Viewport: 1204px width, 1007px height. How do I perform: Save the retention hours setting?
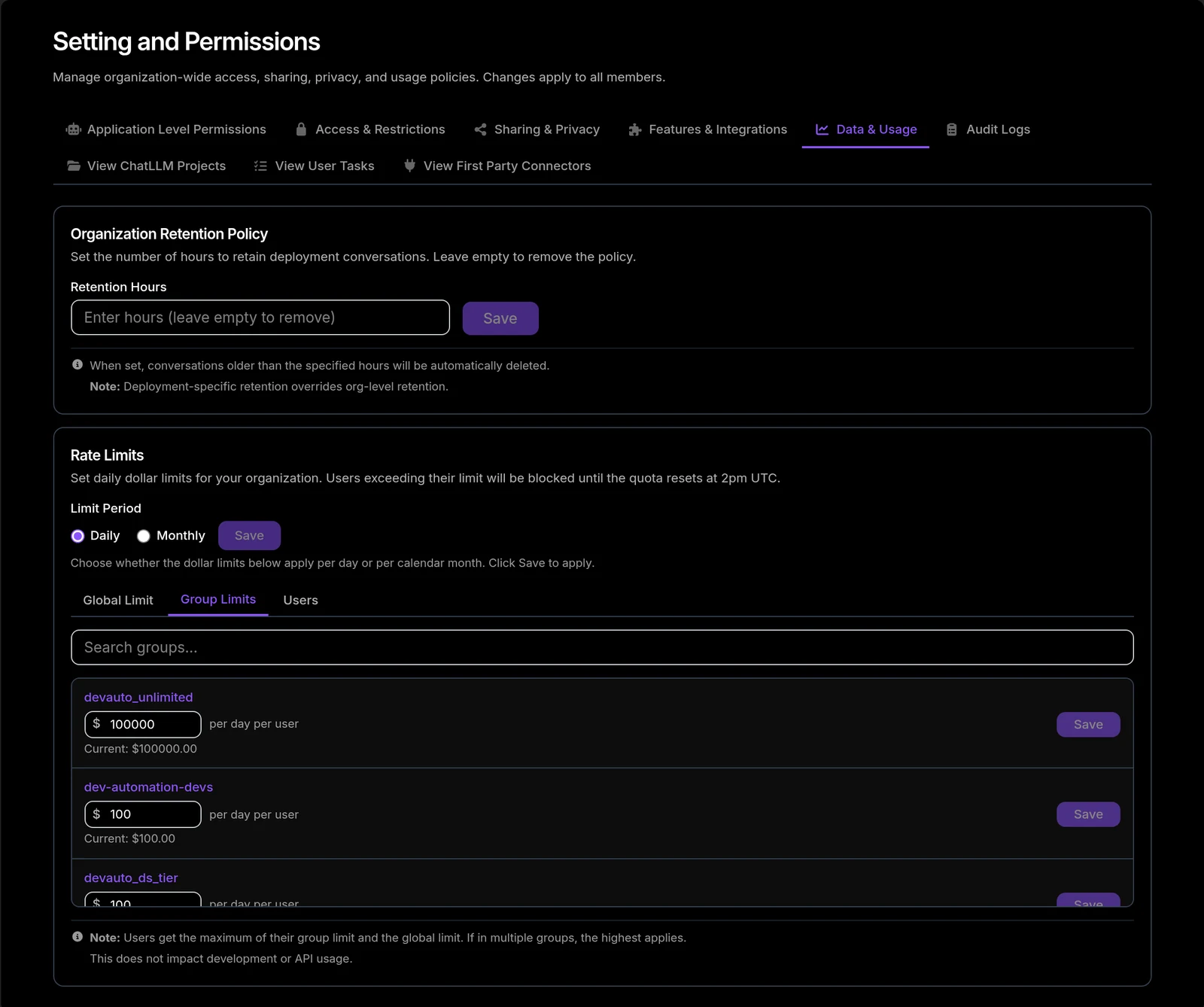(x=500, y=318)
